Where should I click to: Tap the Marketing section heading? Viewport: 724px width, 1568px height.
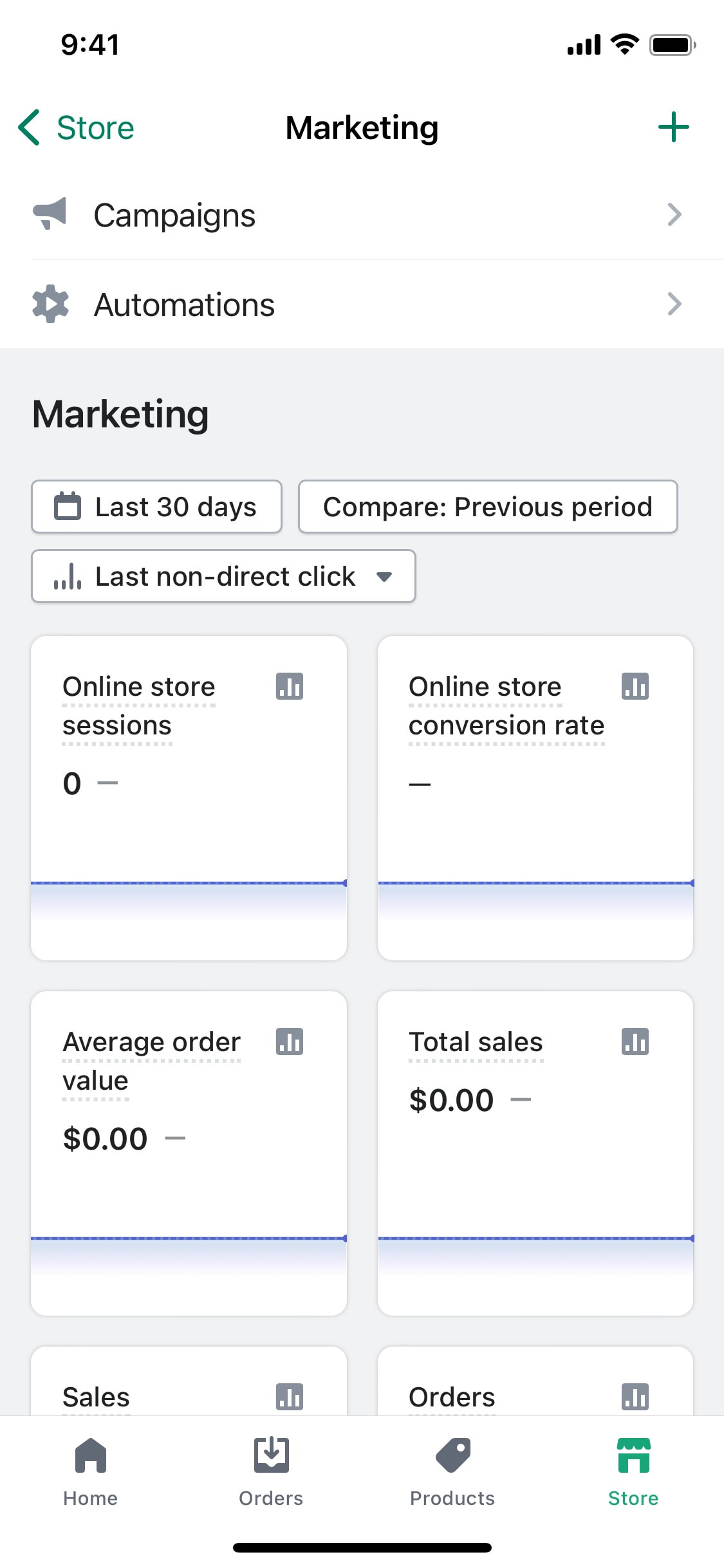coord(120,414)
